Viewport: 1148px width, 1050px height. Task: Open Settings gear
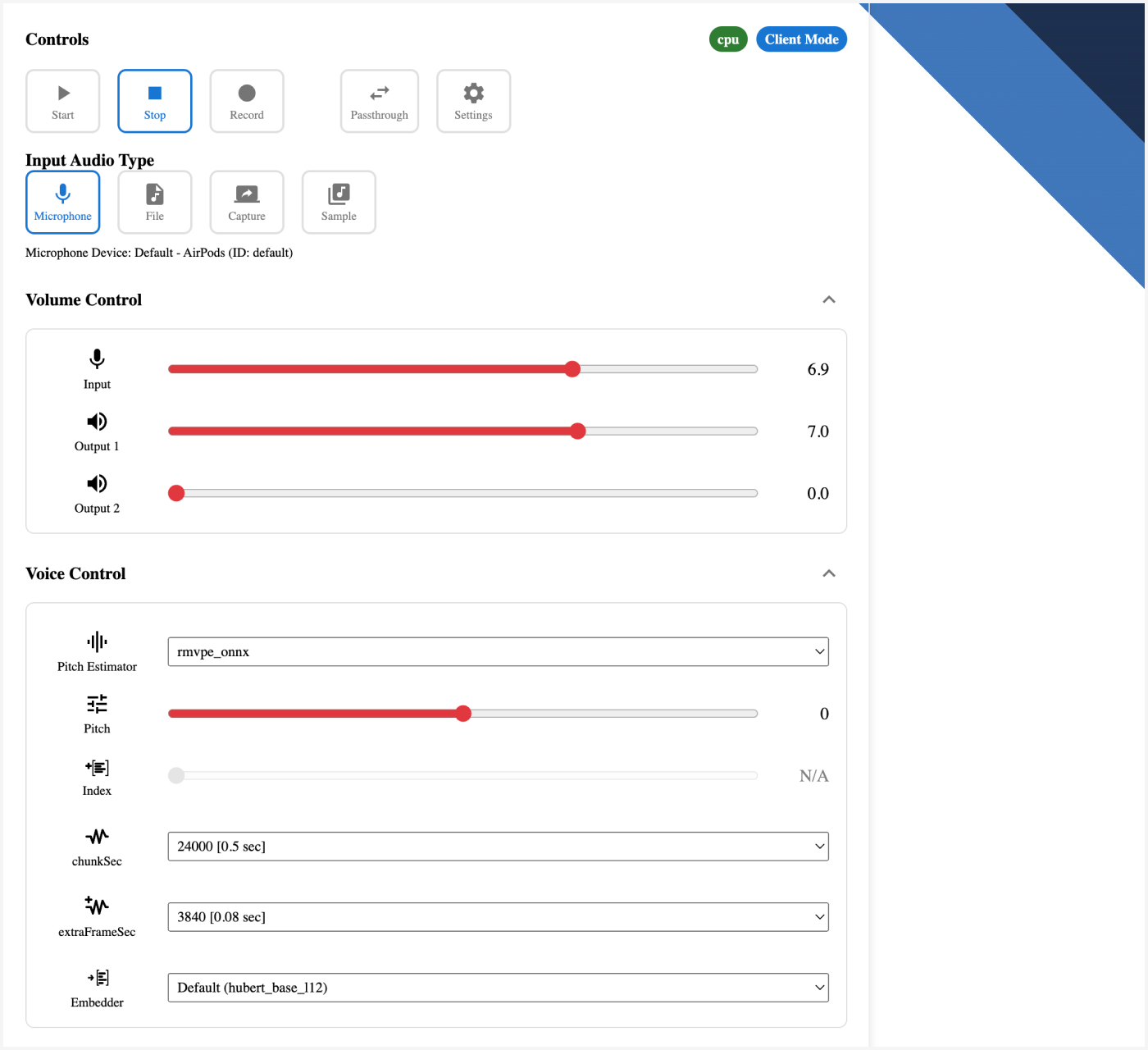473,101
